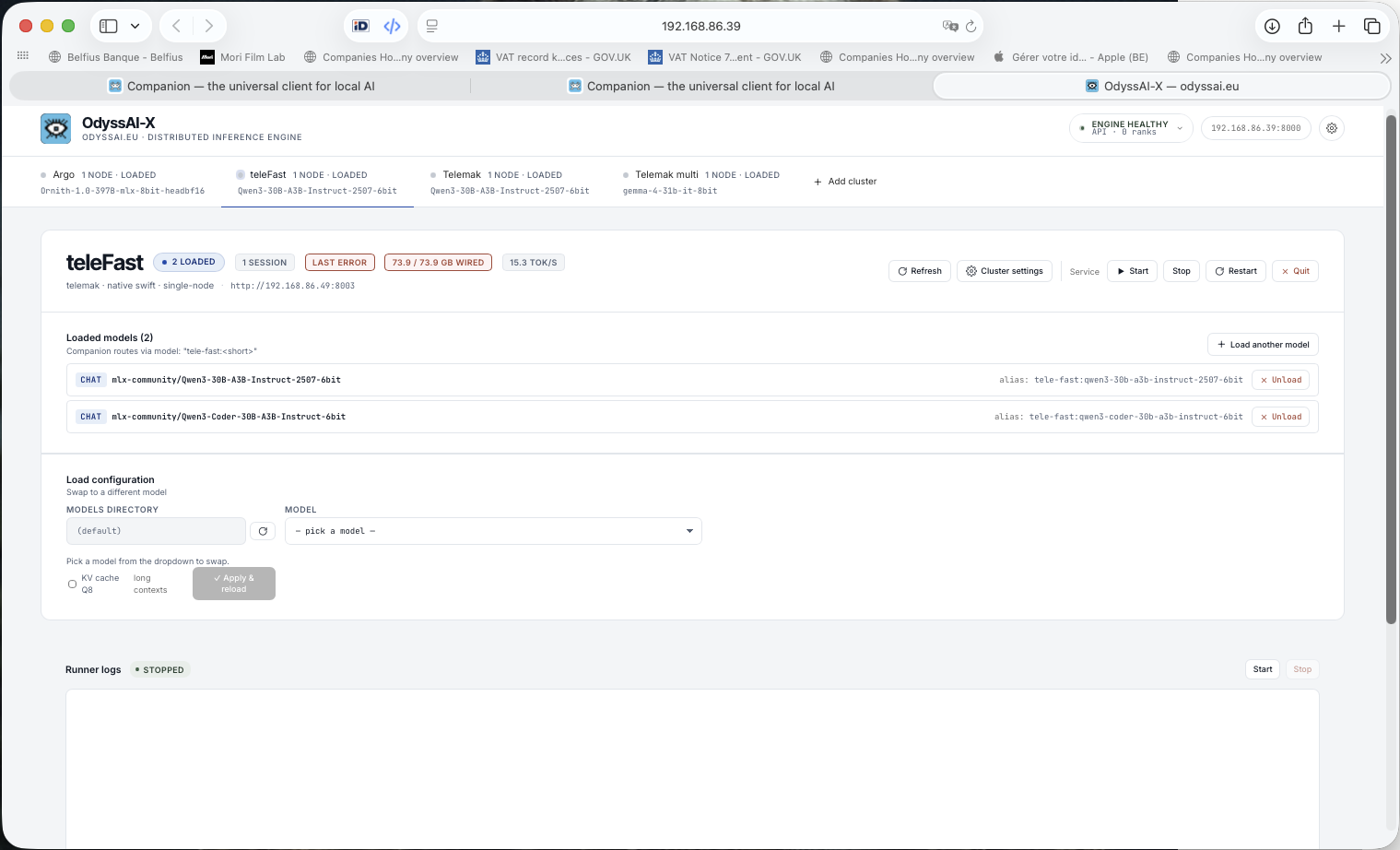The height and width of the screenshot is (850, 1400).
Task: Open the Mori Film Lab bookmark
Action: (243, 57)
